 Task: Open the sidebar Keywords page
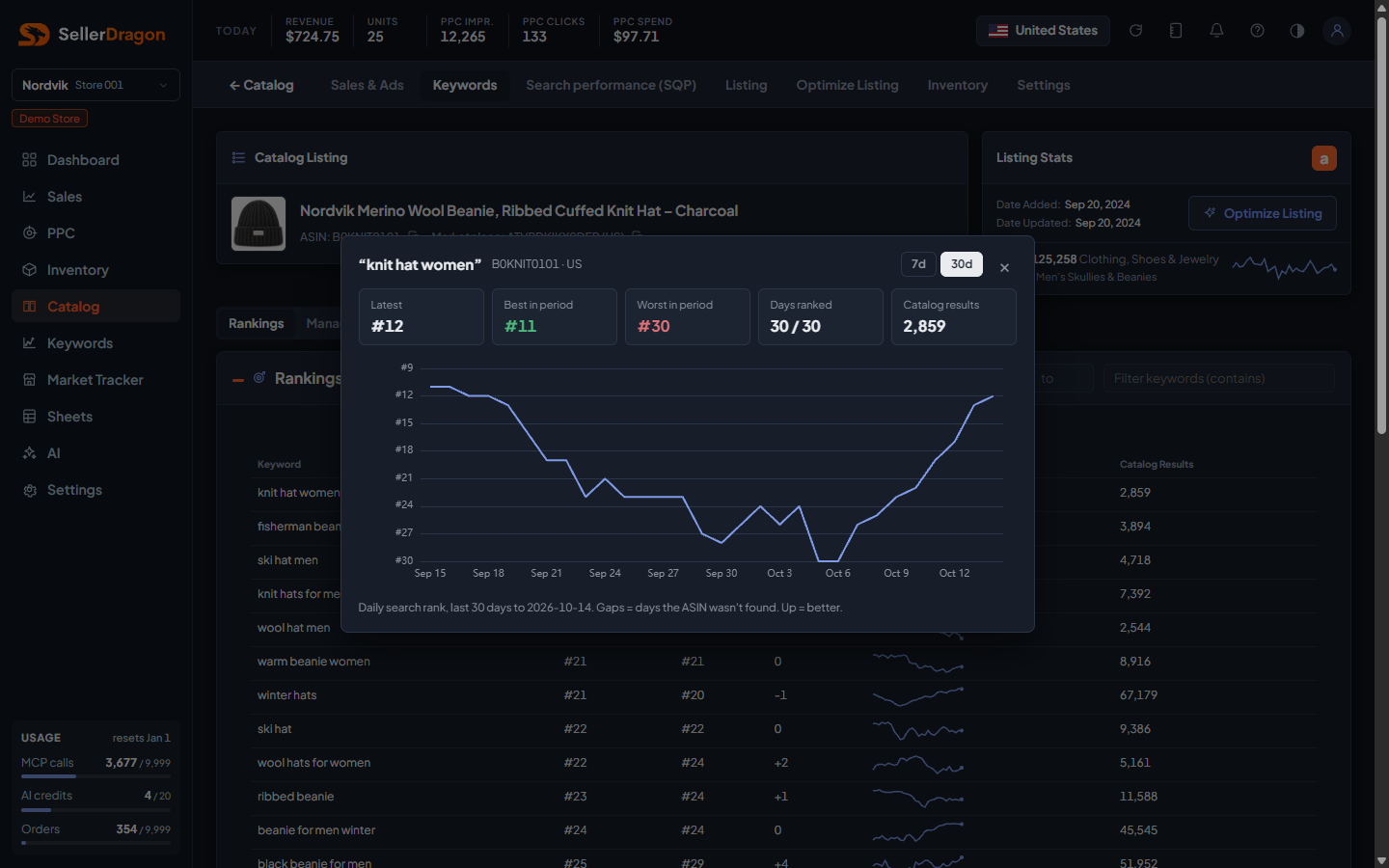(95, 343)
